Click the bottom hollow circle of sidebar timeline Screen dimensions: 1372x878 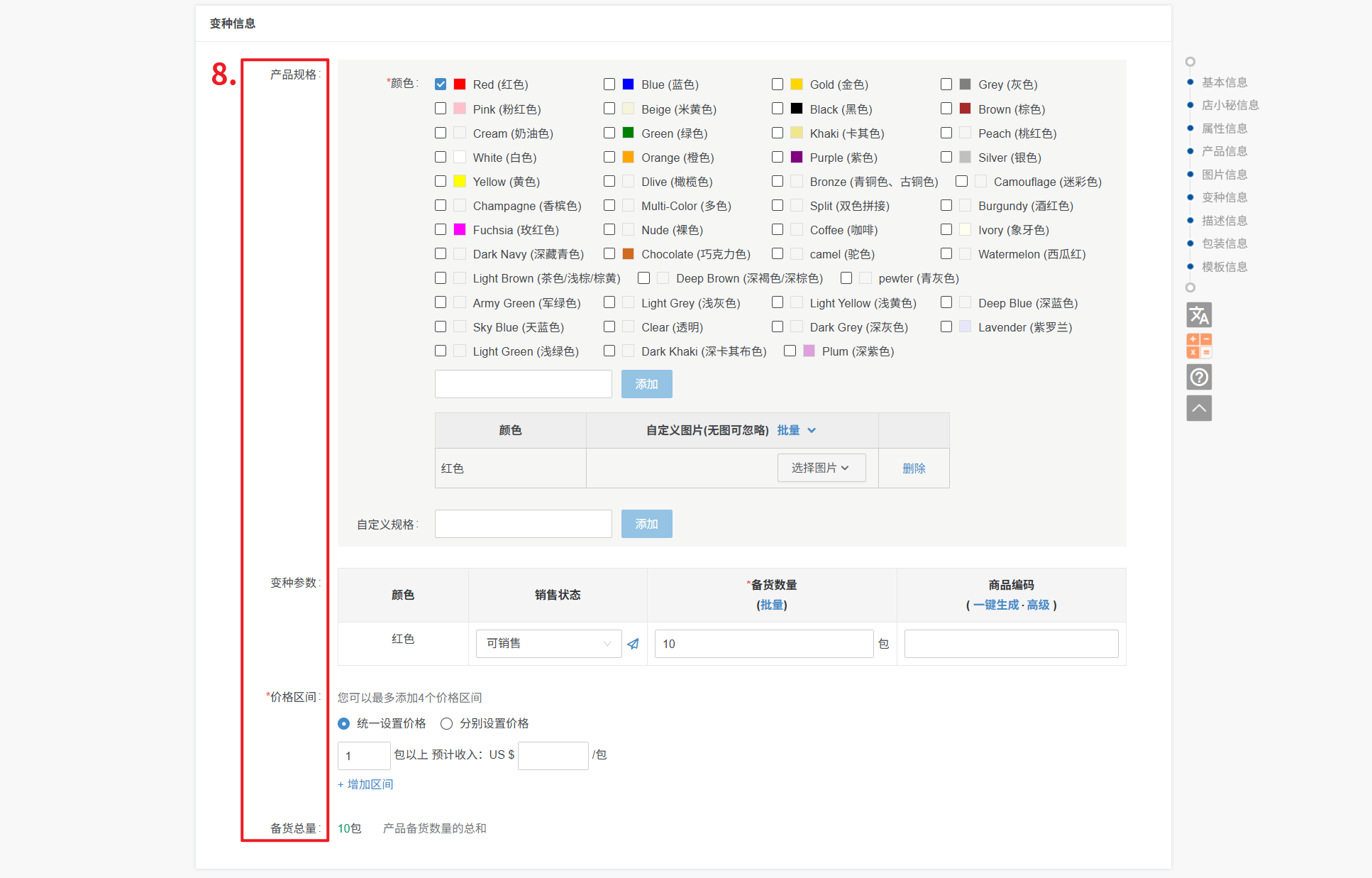(x=1190, y=287)
